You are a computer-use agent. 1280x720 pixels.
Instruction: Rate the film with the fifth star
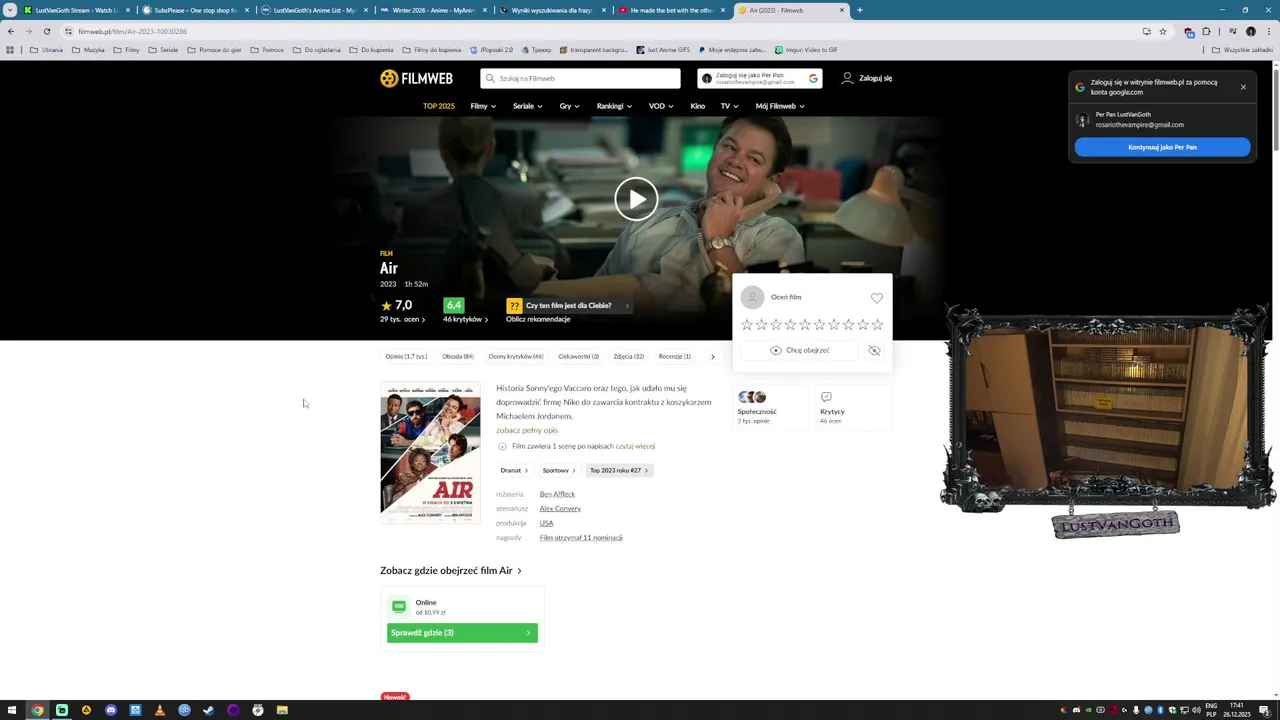tap(805, 324)
